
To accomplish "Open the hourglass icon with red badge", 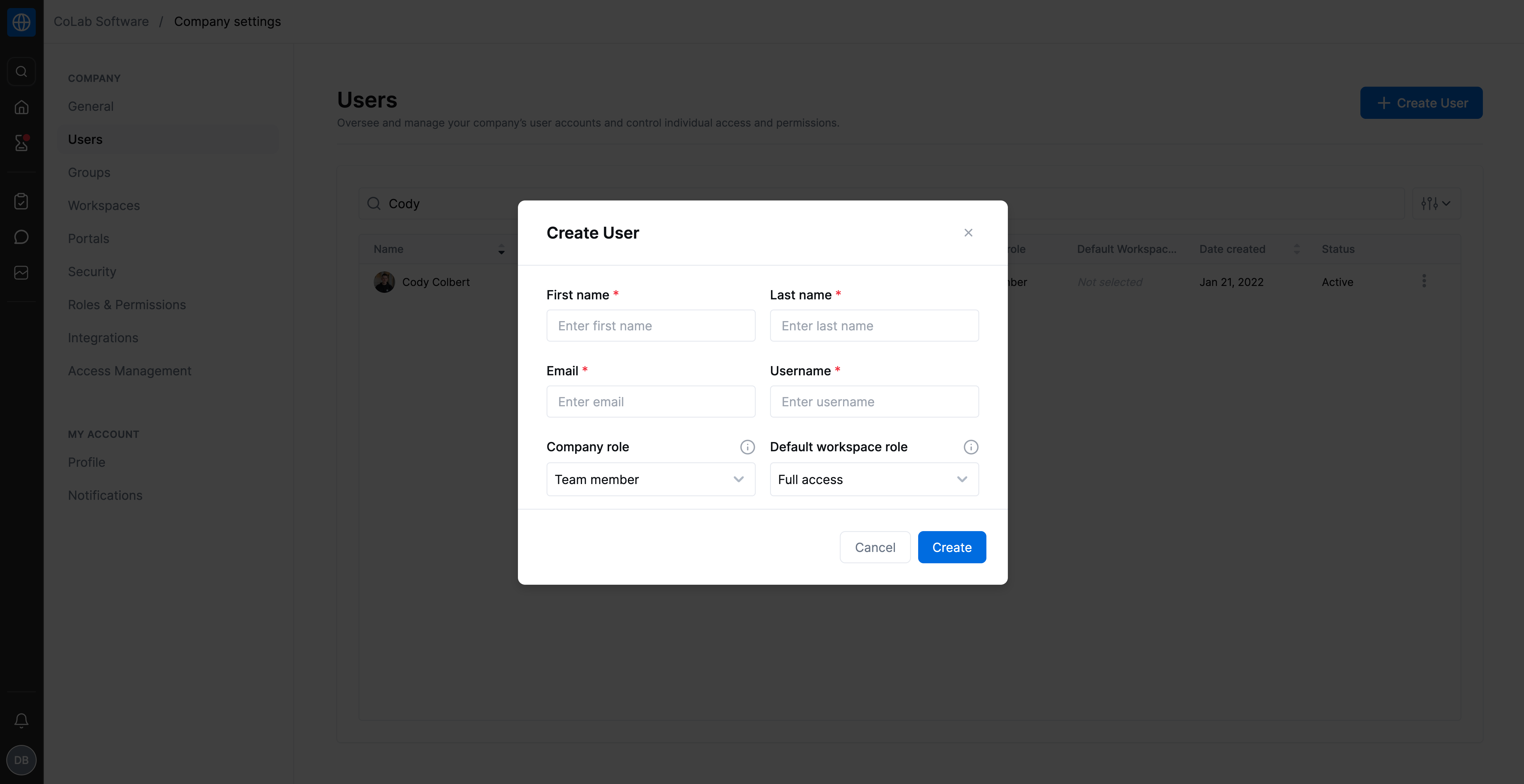I will (21, 142).
